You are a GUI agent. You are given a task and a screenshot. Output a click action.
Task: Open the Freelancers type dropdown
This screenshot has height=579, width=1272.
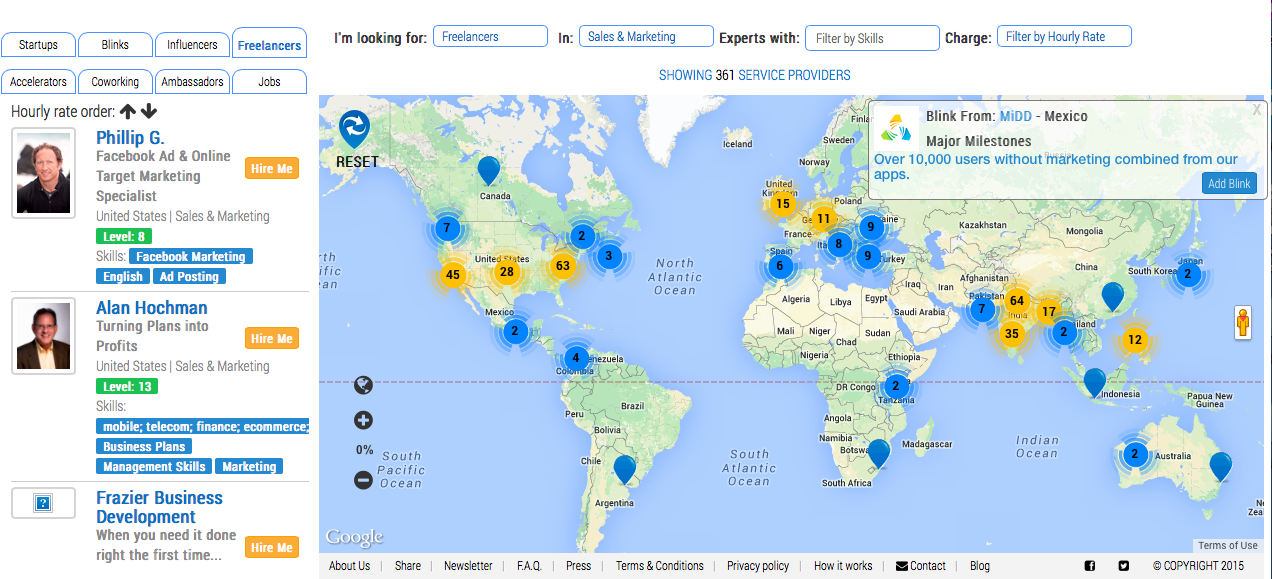pyautogui.click(x=490, y=37)
